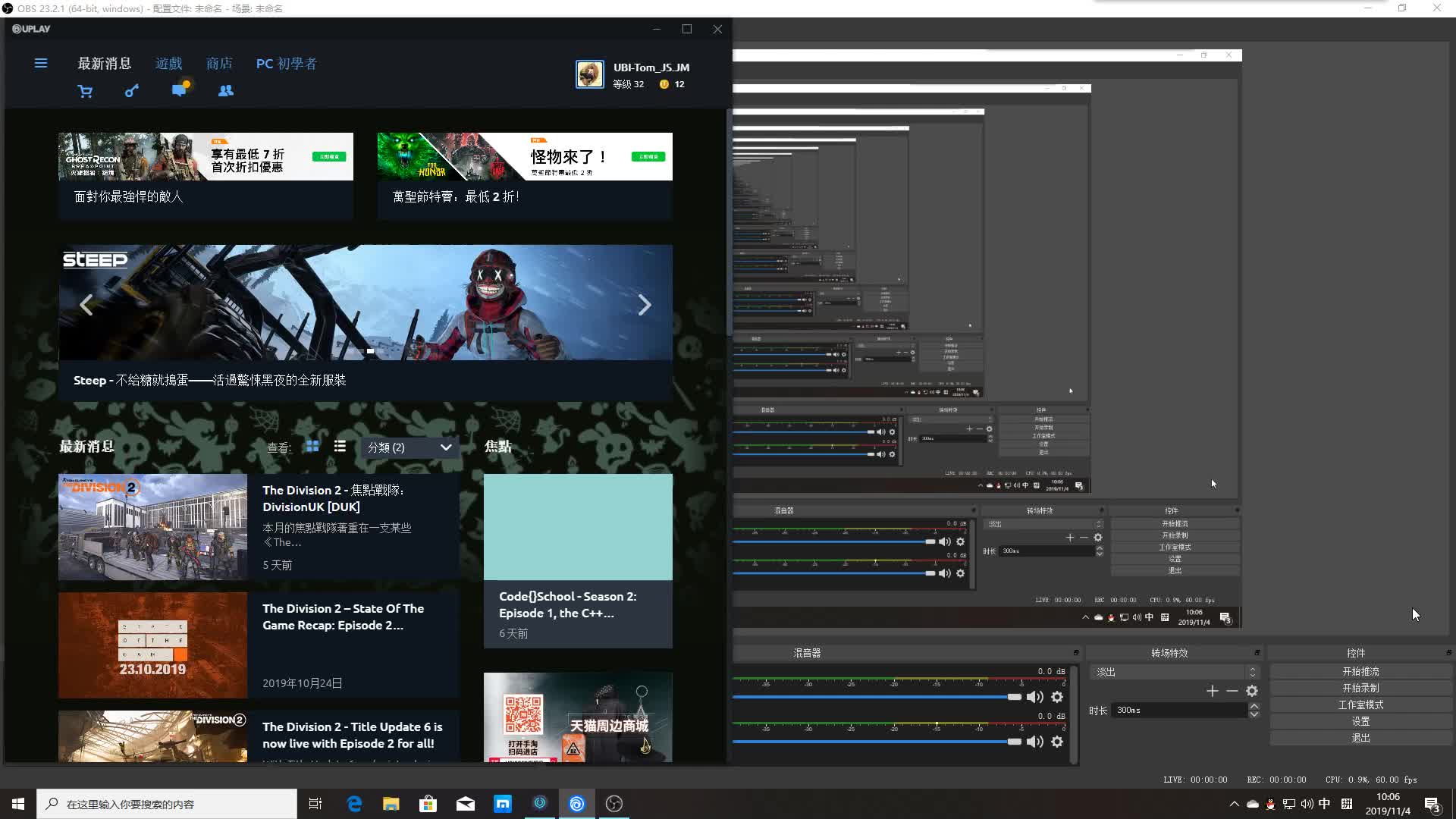
Task: Undock the 控件 controls panel
Action: tap(1448, 653)
